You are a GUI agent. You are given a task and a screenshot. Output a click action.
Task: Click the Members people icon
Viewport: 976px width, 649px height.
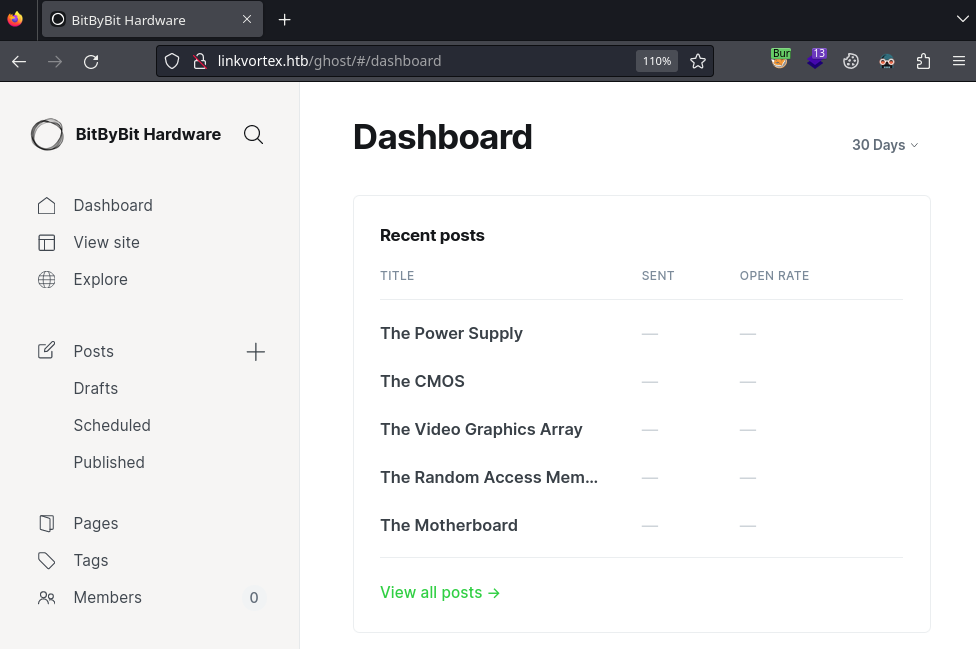47,598
